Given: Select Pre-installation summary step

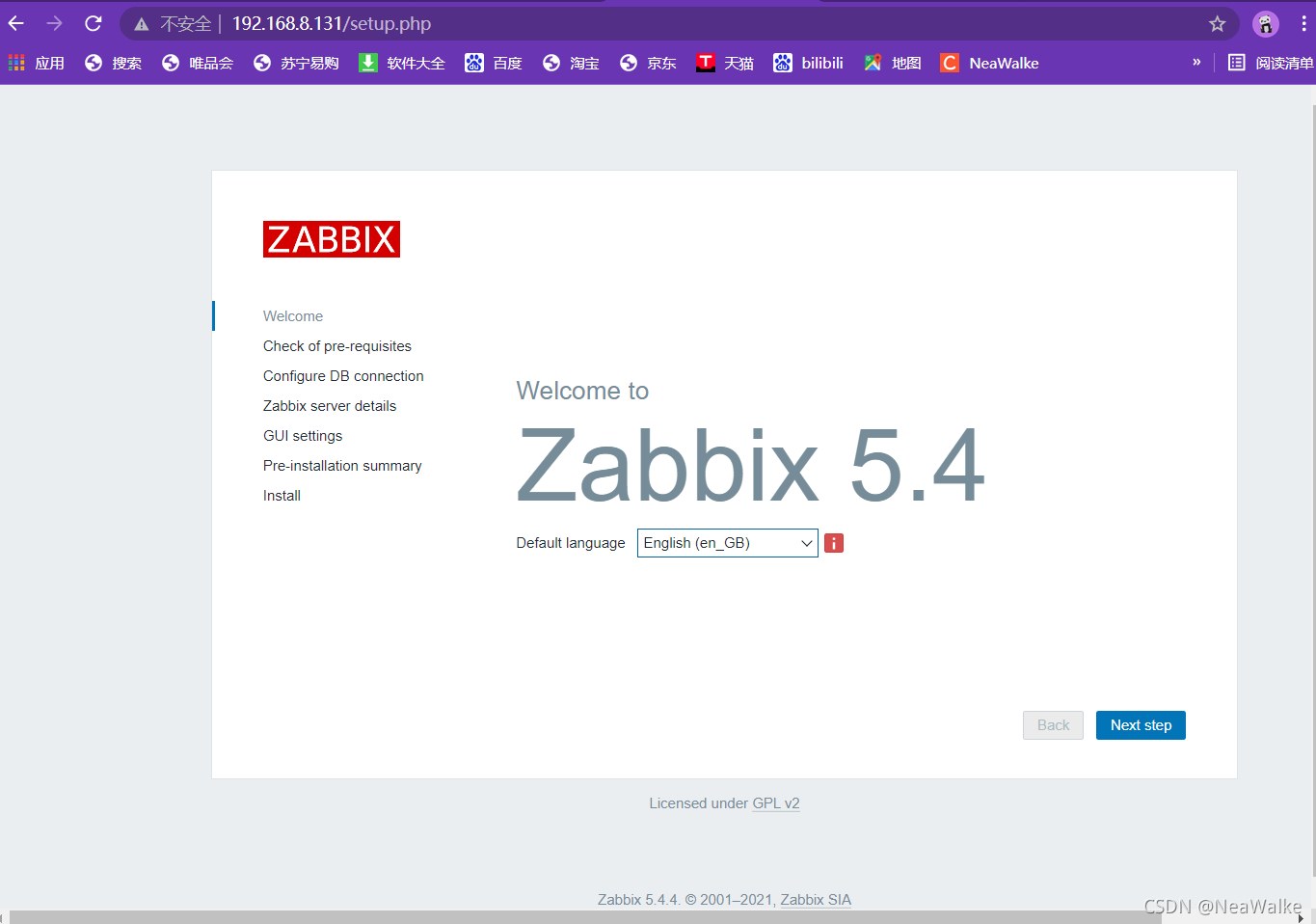Looking at the screenshot, I should click(x=342, y=466).
